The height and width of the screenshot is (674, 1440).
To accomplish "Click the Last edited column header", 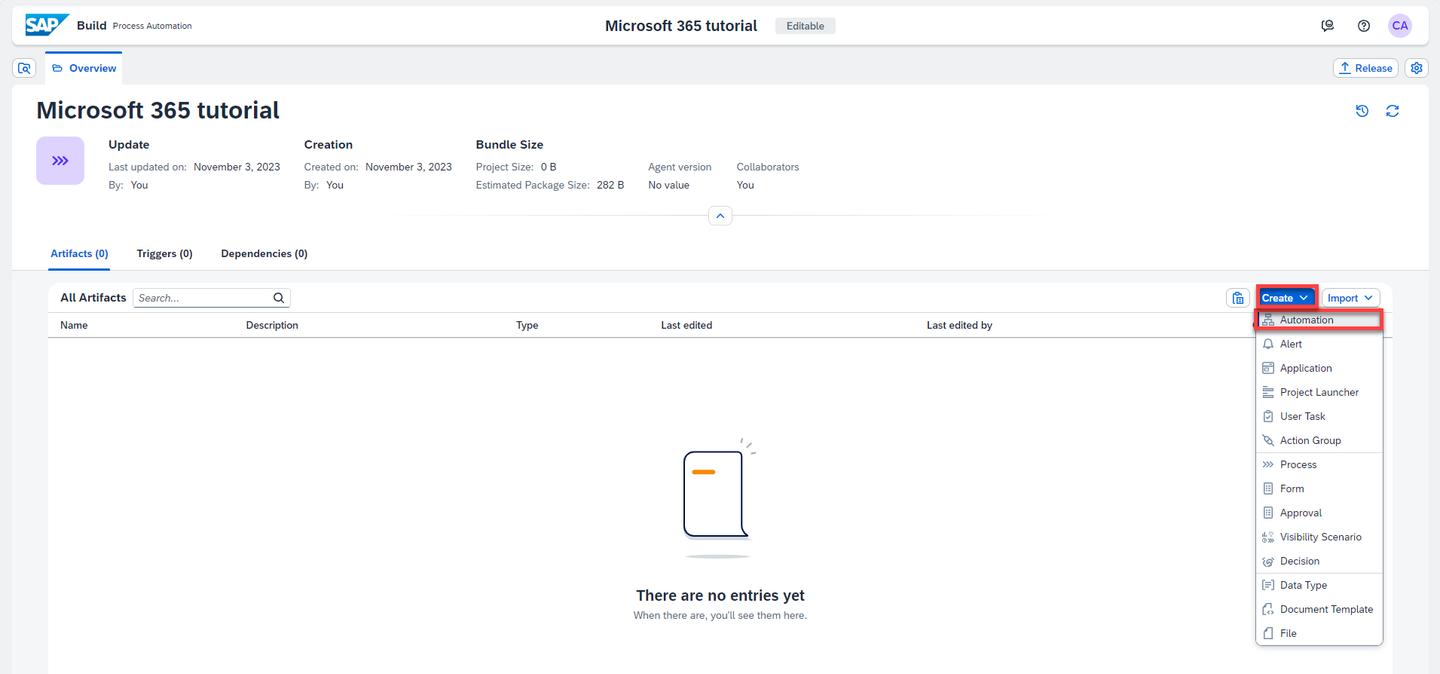I will pyautogui.click(x=686, y=325).
